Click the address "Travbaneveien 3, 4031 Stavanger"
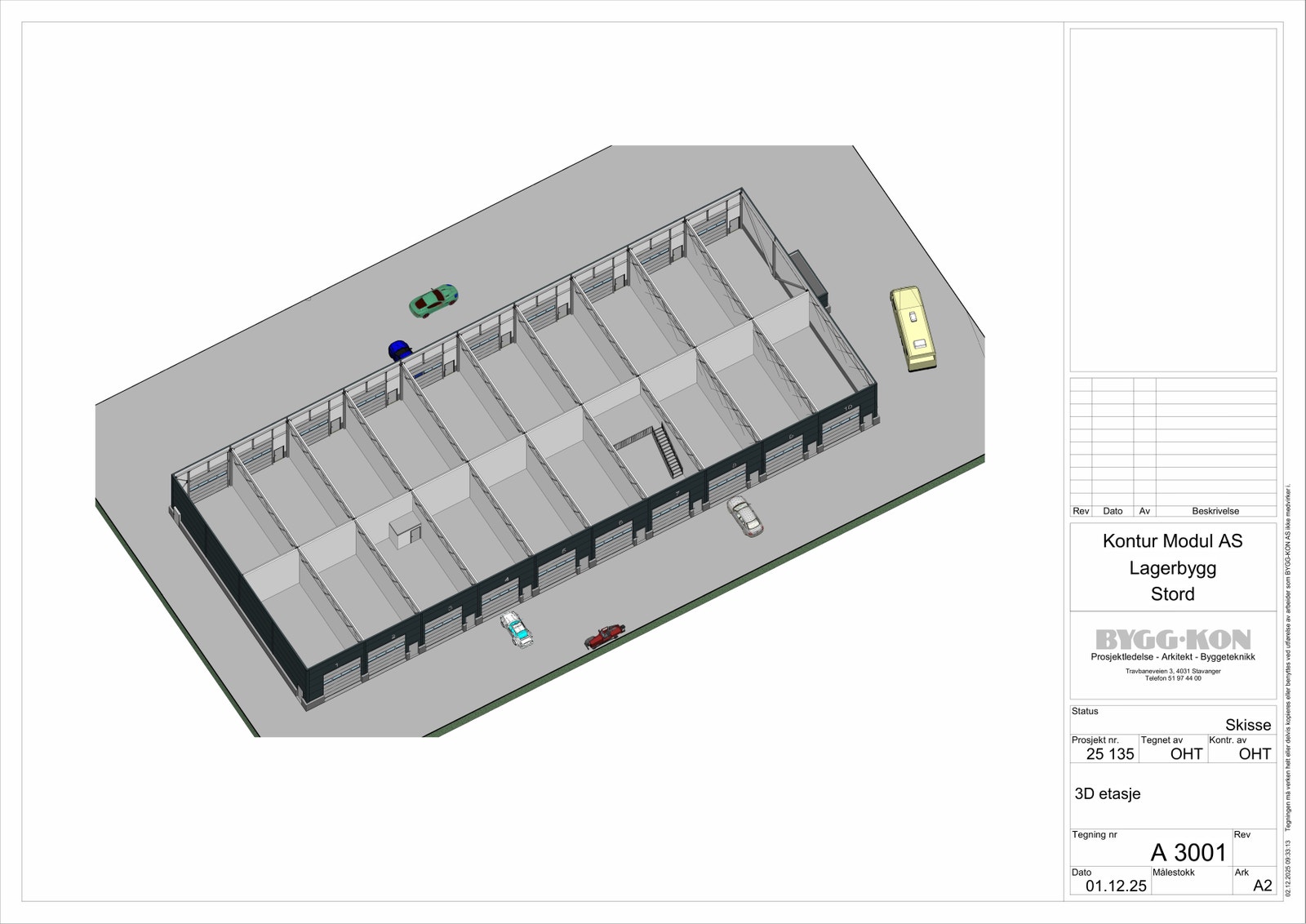Viewport: 1306px width, 924px height. (x=1173, y=671)
